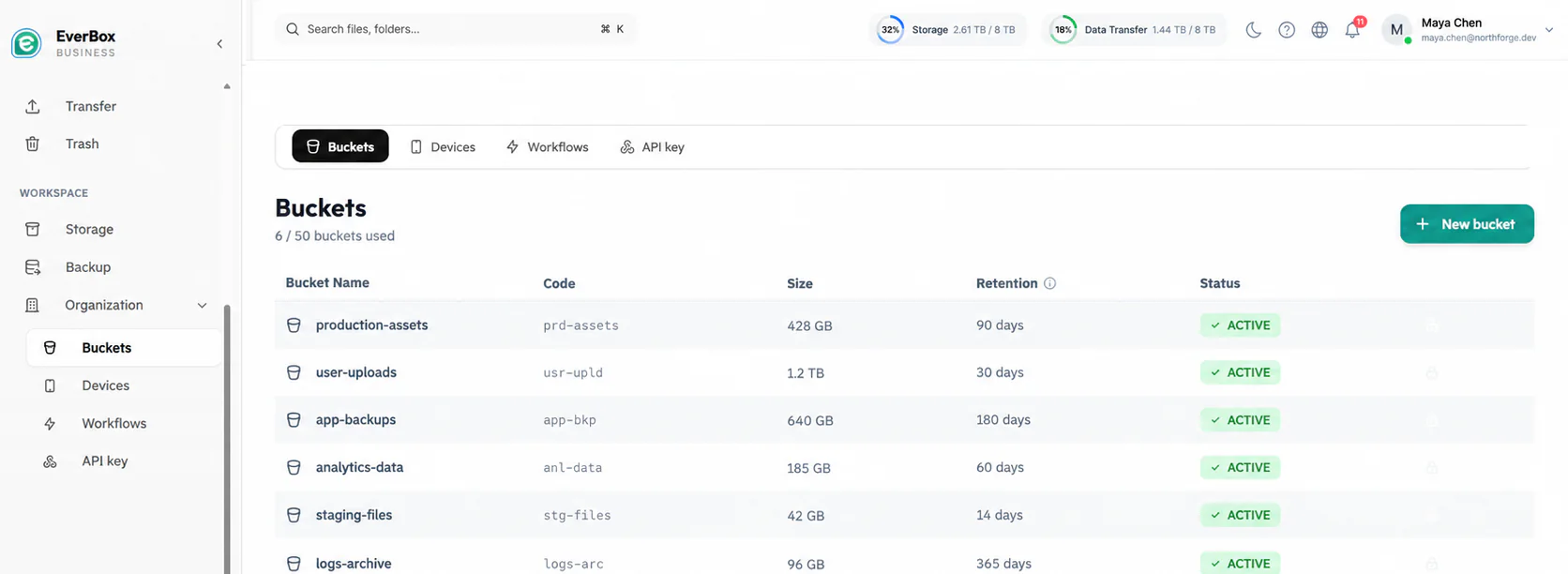Click the sidebar scroll-up arrow
The image size is (1568, 574).
226,86
